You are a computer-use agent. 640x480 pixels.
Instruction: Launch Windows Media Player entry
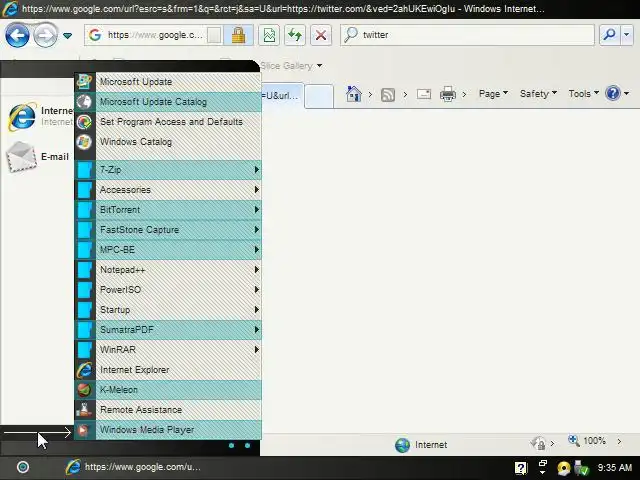point(168,429)
